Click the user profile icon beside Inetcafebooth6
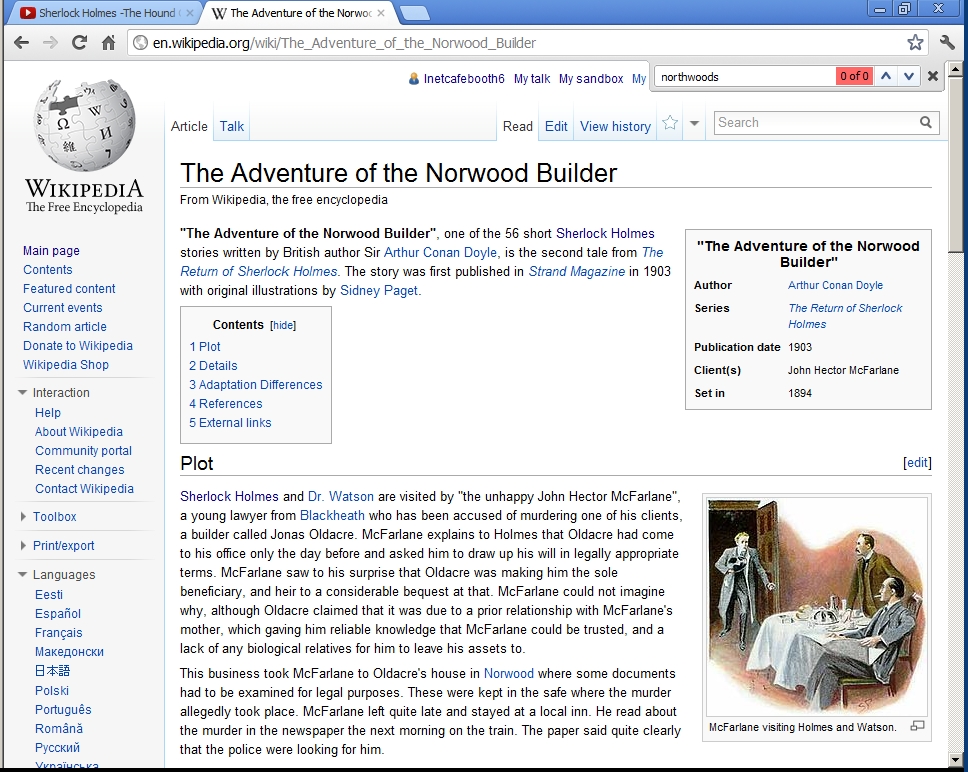The height and width of the screenshot is (772, 968). tap(414, 78)
